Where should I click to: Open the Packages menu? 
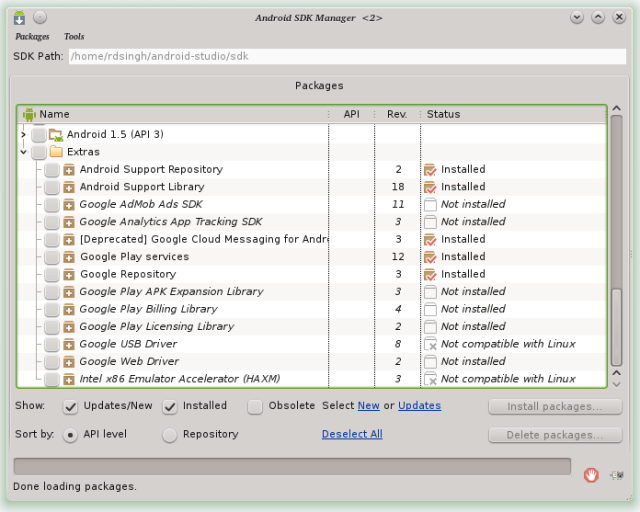pos(32,37)
